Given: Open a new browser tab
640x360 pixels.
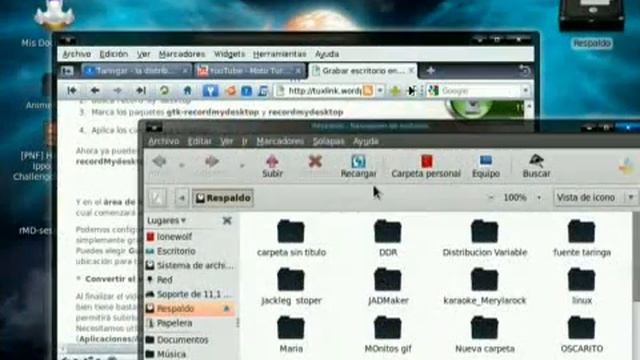Looking at the screenshot, I should point(430,71).
